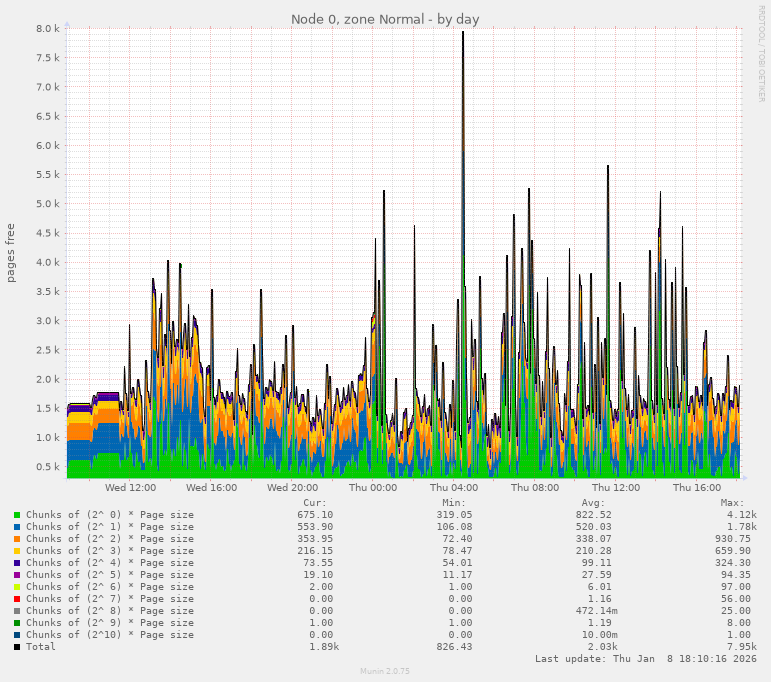Image resolution: width=771 pixels, height=682 pixels.
Task: Click the 'Chunks of (2^ 4) * Page size' legend label
Action: [110, 563]
